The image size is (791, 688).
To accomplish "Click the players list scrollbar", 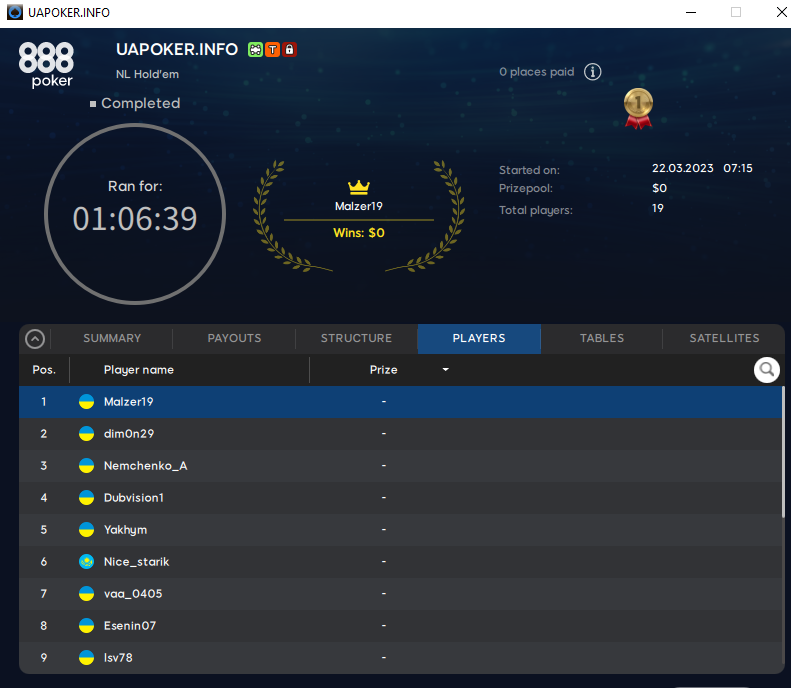I will point(783,451).
